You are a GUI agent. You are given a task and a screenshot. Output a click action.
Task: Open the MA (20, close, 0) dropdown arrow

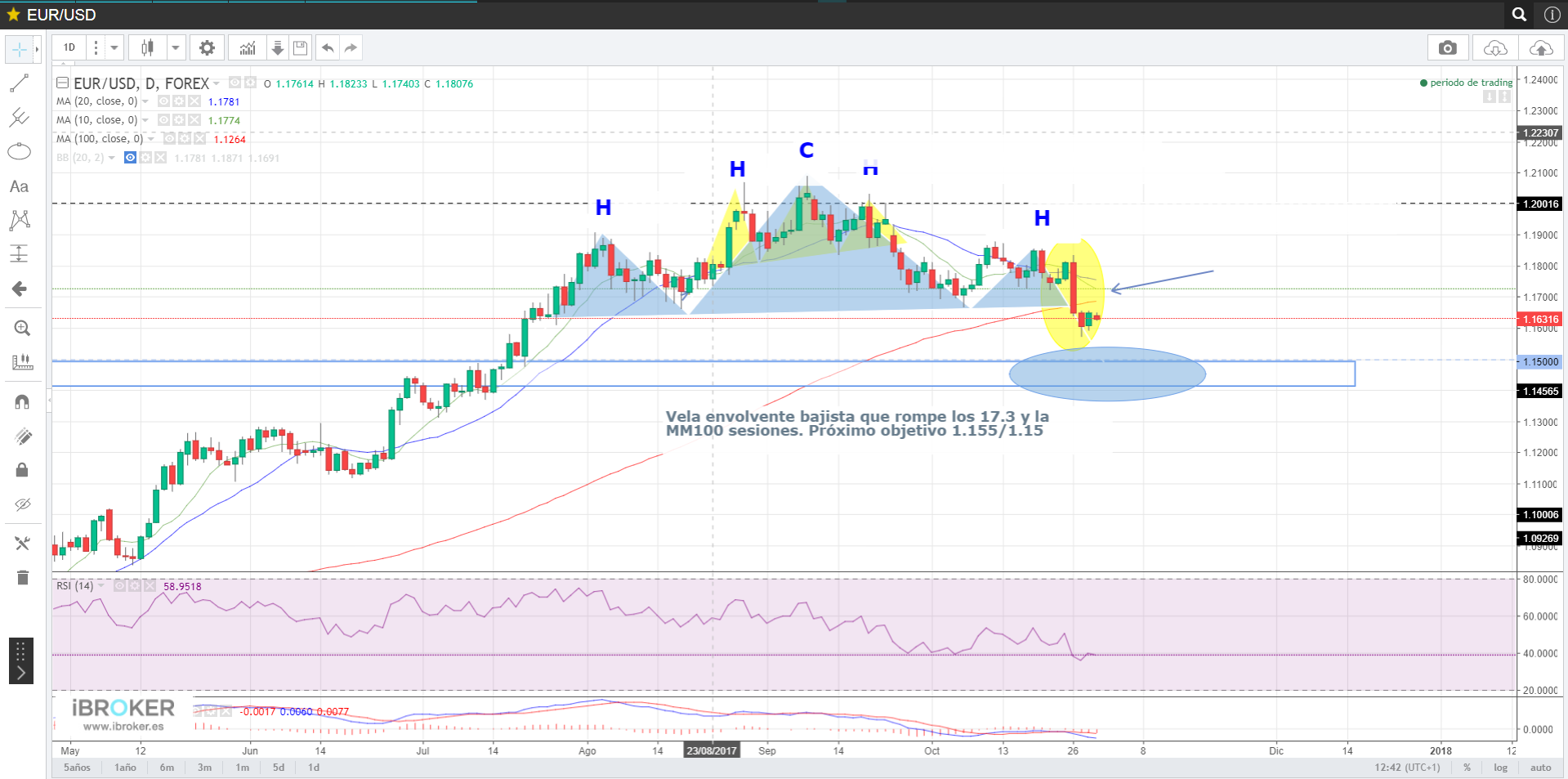pos(145,101)
